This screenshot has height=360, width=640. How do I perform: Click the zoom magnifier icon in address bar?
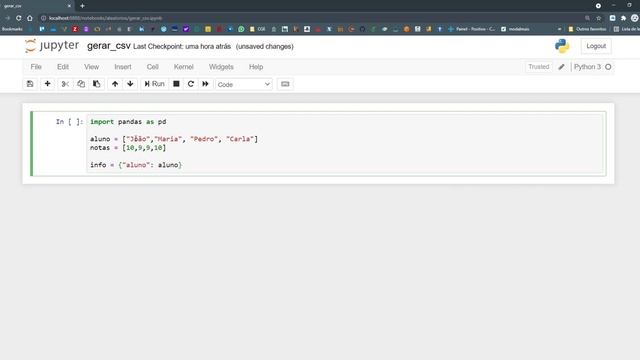click(587, 18)
